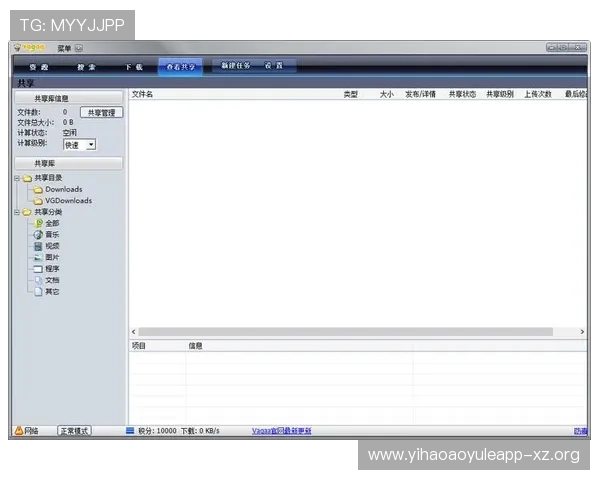
Task: Click the file list horizontal scrollbar thumb
Action: click(346, 332)
